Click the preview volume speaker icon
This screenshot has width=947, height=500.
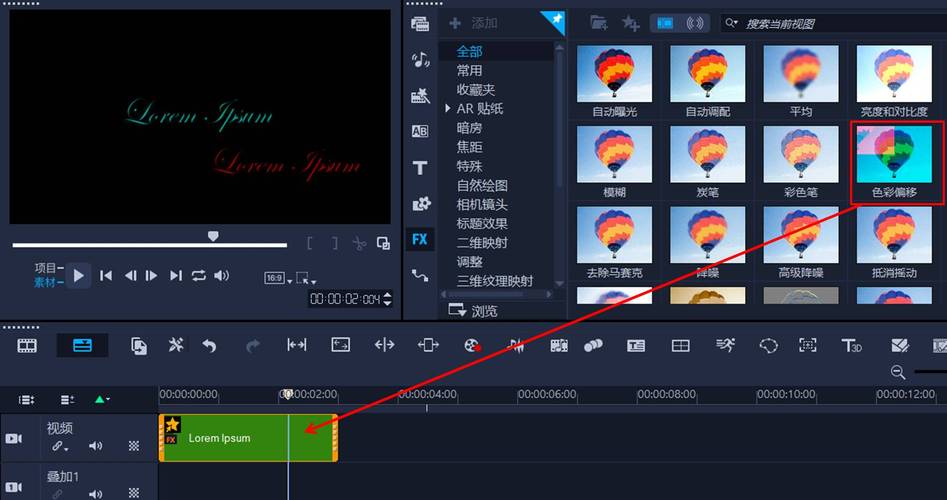(x=222, y=275)
